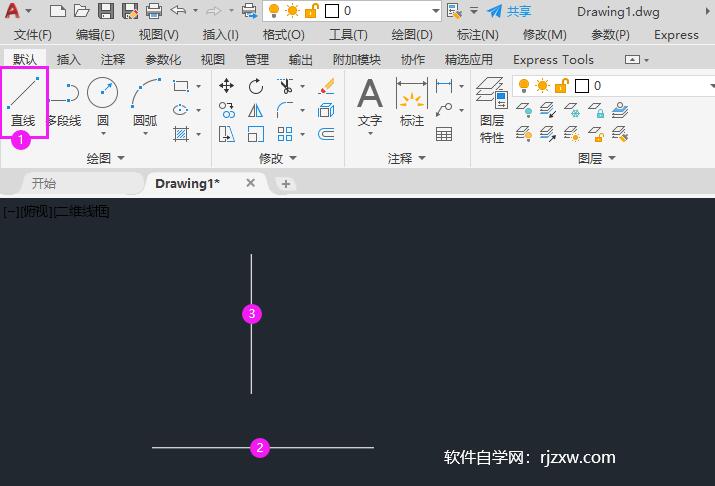Open the 文件(F) menu
715x486 pixels.
click(32, 35)
